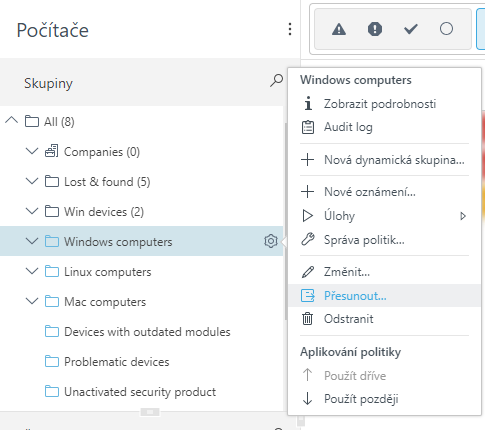Expand the Windows computers group
Image resolution: width=485 pixels, height=430 pixels.
click(x=32, y=241)
